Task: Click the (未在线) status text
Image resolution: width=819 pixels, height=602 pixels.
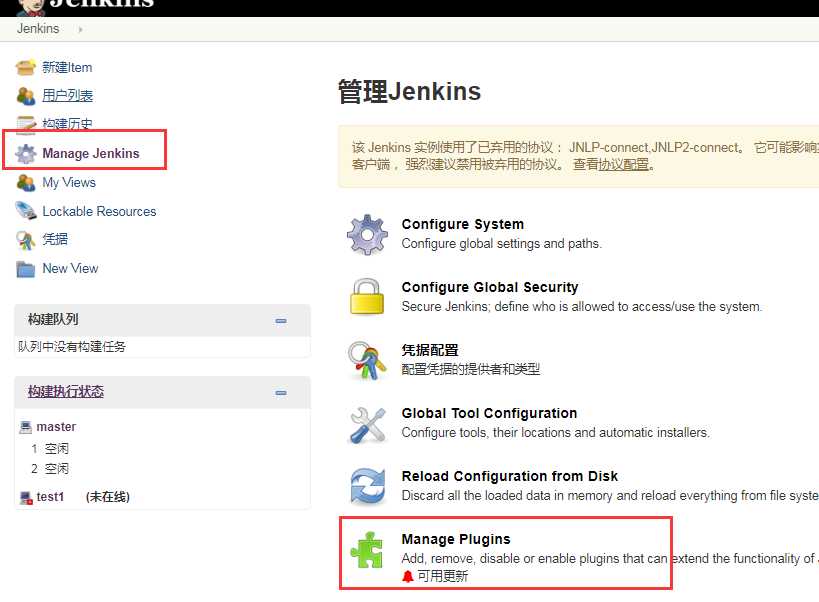Action: [x=108, y=497]
